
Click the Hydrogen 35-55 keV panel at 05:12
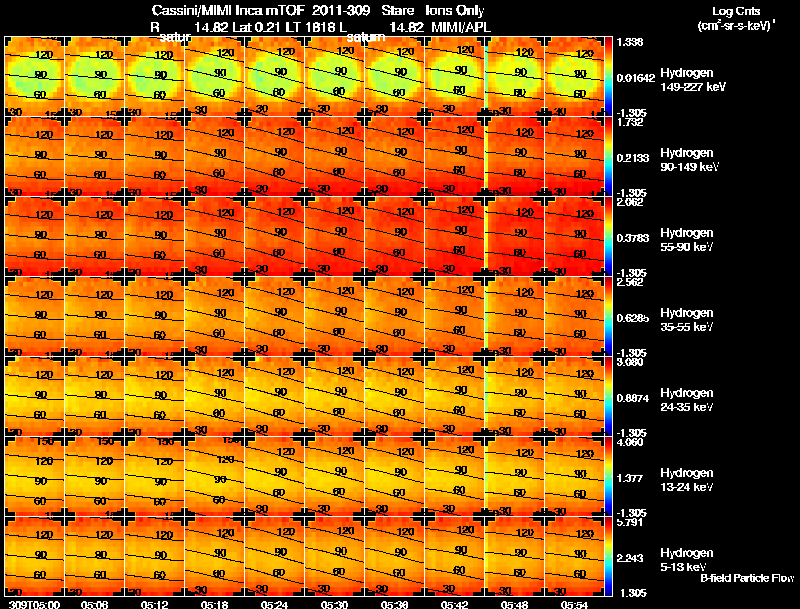(x=155, y=316)
